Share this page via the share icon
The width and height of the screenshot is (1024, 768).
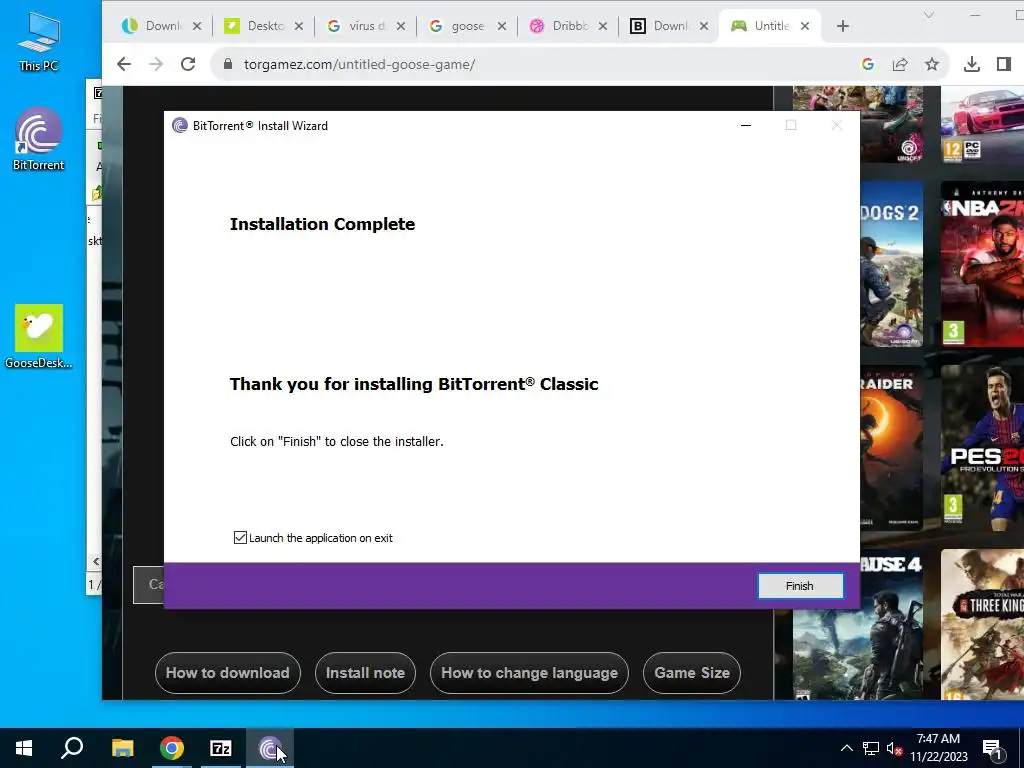900,64
